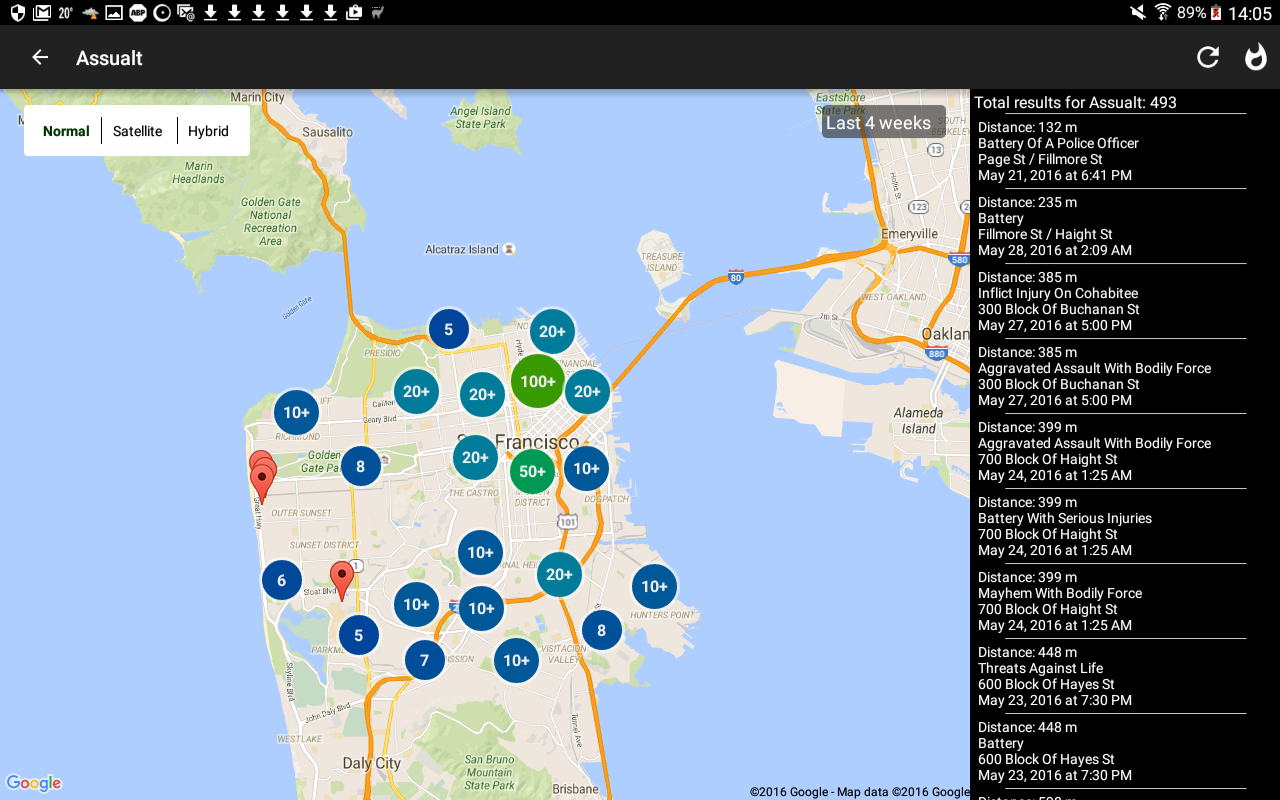1280x800 pixels.
Task: Toggle the heatmap flame icon
Action: coord(1255,57)
